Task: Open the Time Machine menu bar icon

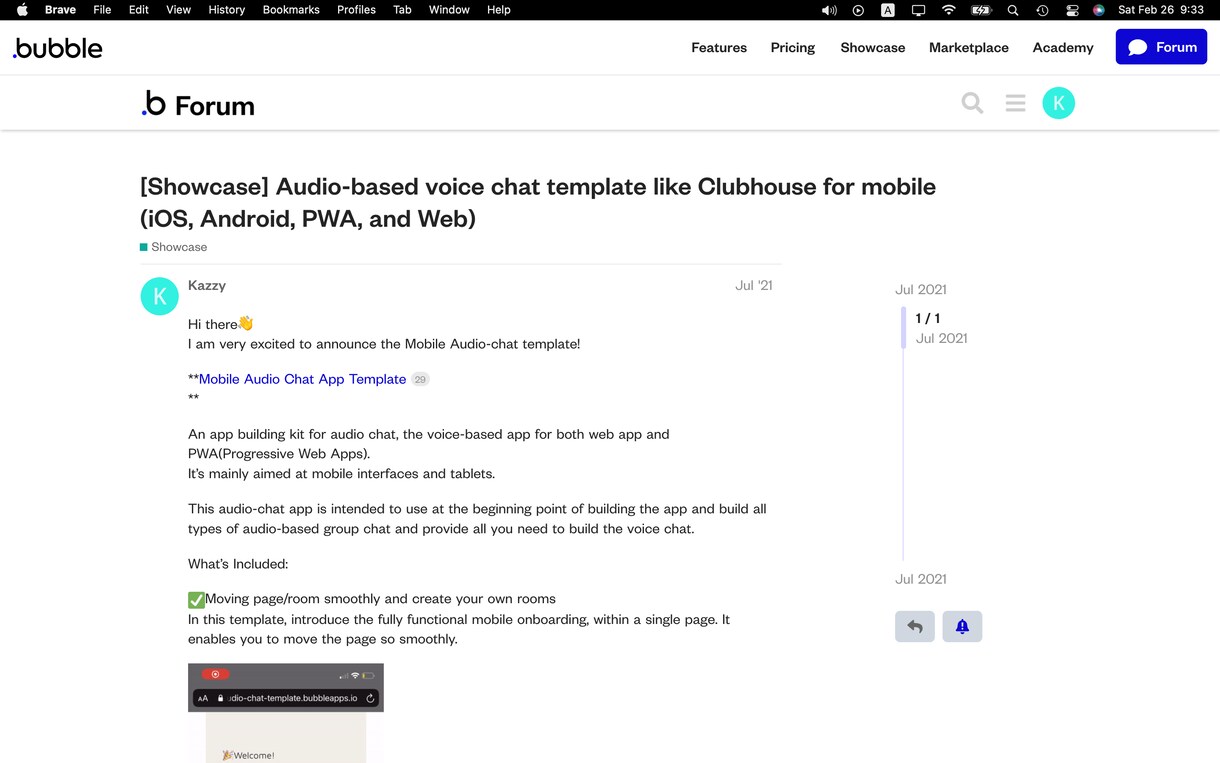Action: pos(1043,10)
